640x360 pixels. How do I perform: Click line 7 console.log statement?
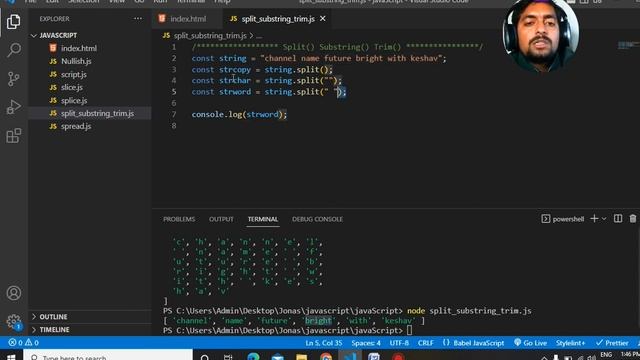pyautogui.click(x=239, y=115)
